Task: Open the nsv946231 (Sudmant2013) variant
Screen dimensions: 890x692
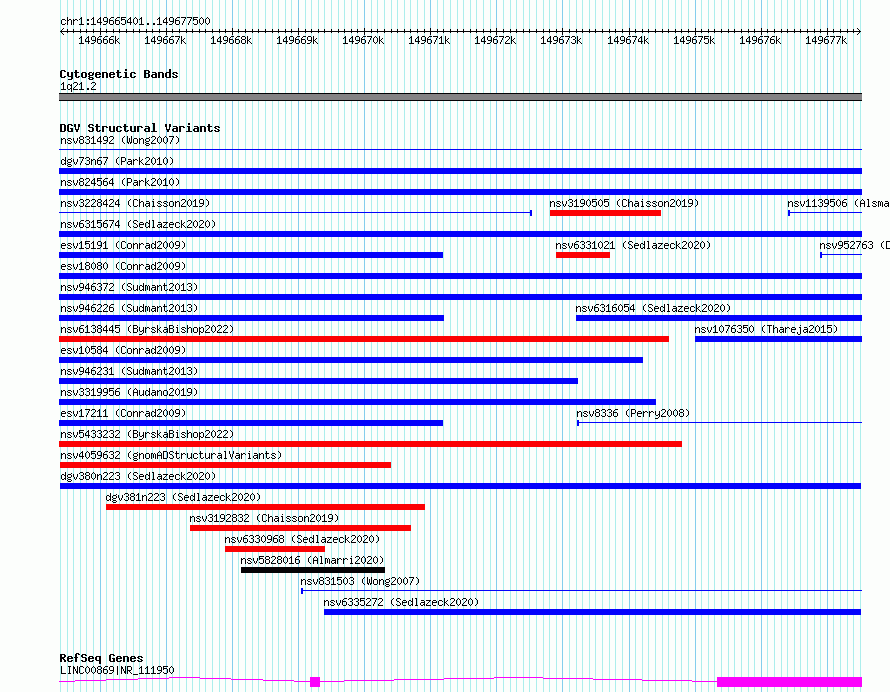Action: tap(318, 381)
